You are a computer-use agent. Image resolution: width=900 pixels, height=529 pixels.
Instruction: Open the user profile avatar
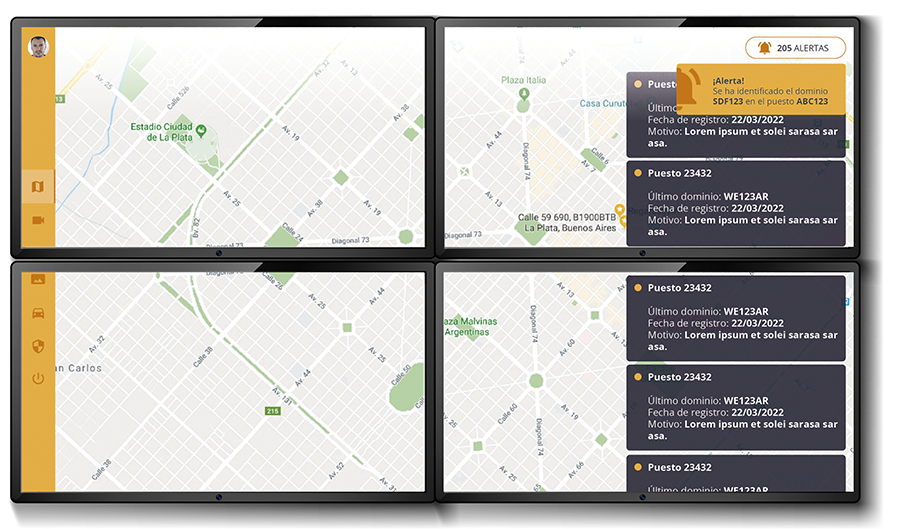[38, 47]
